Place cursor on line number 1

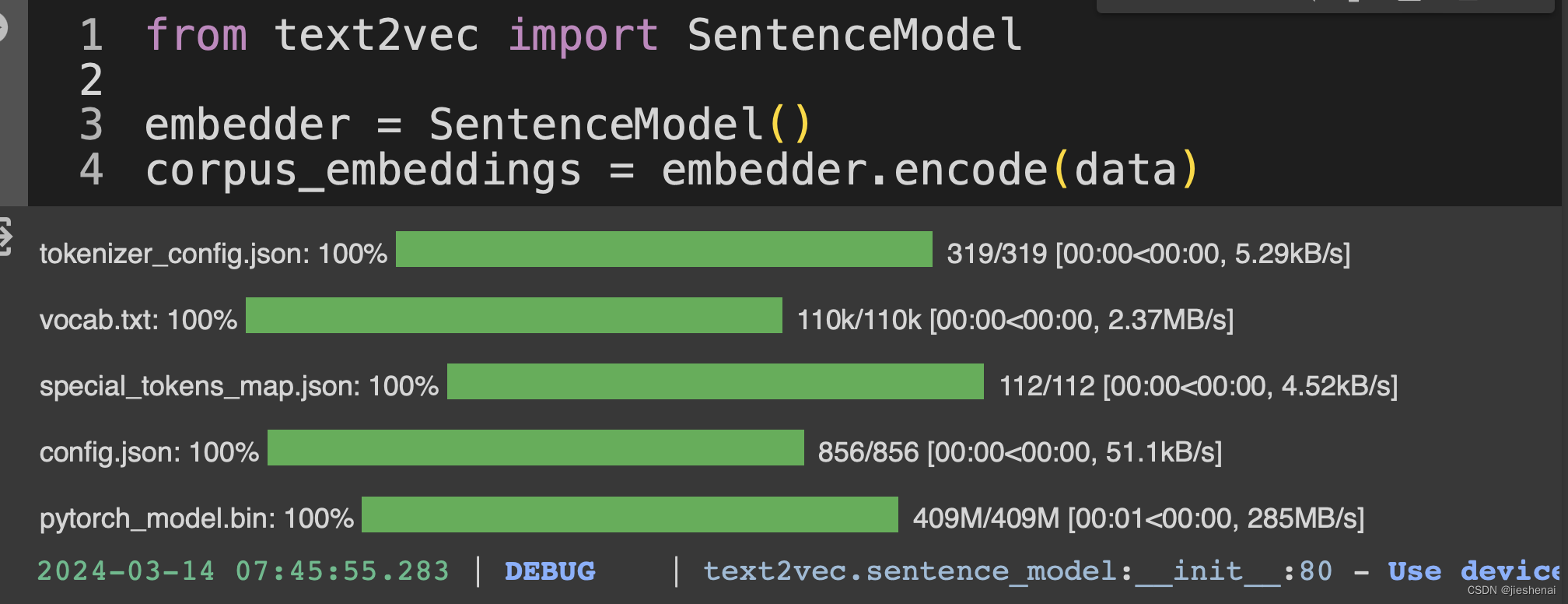[x=92, y=35]
